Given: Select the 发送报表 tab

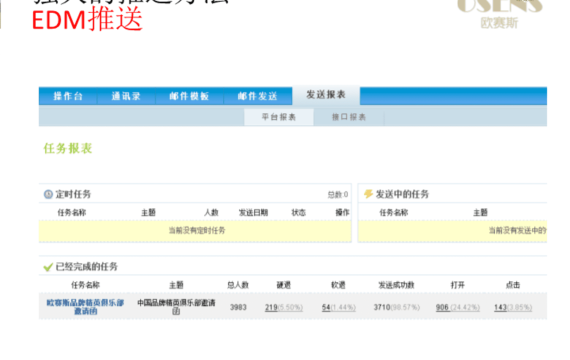Looking at the screenshot, I should point(326,95).
